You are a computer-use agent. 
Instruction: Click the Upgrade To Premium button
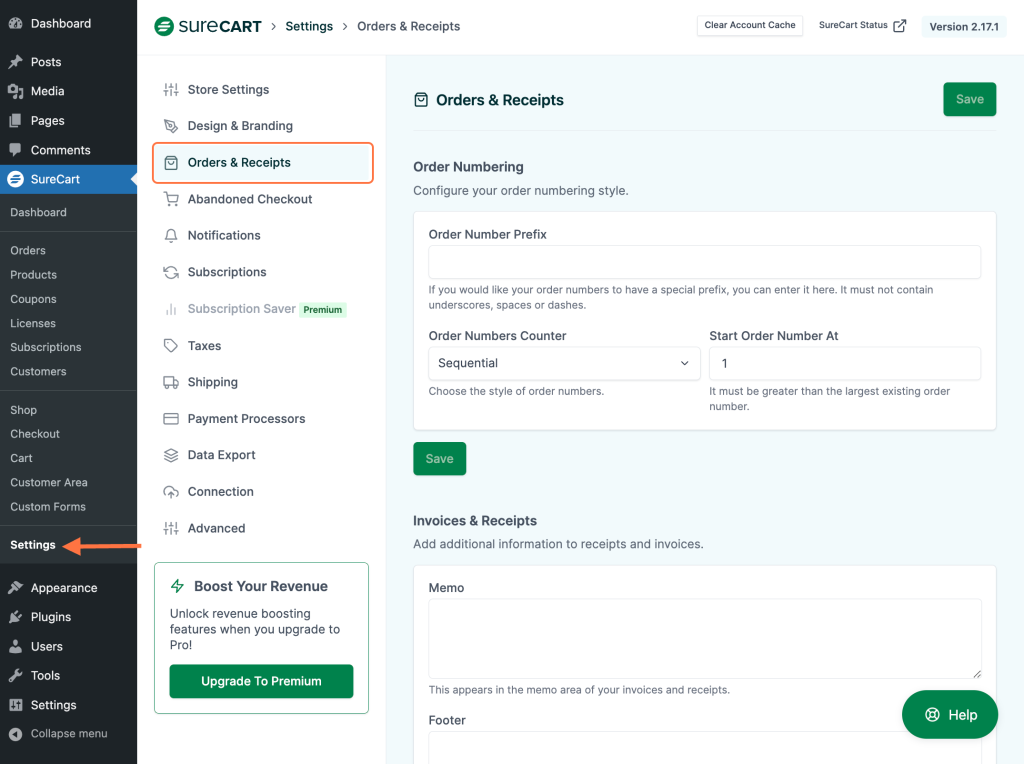[x=261, y=681]
